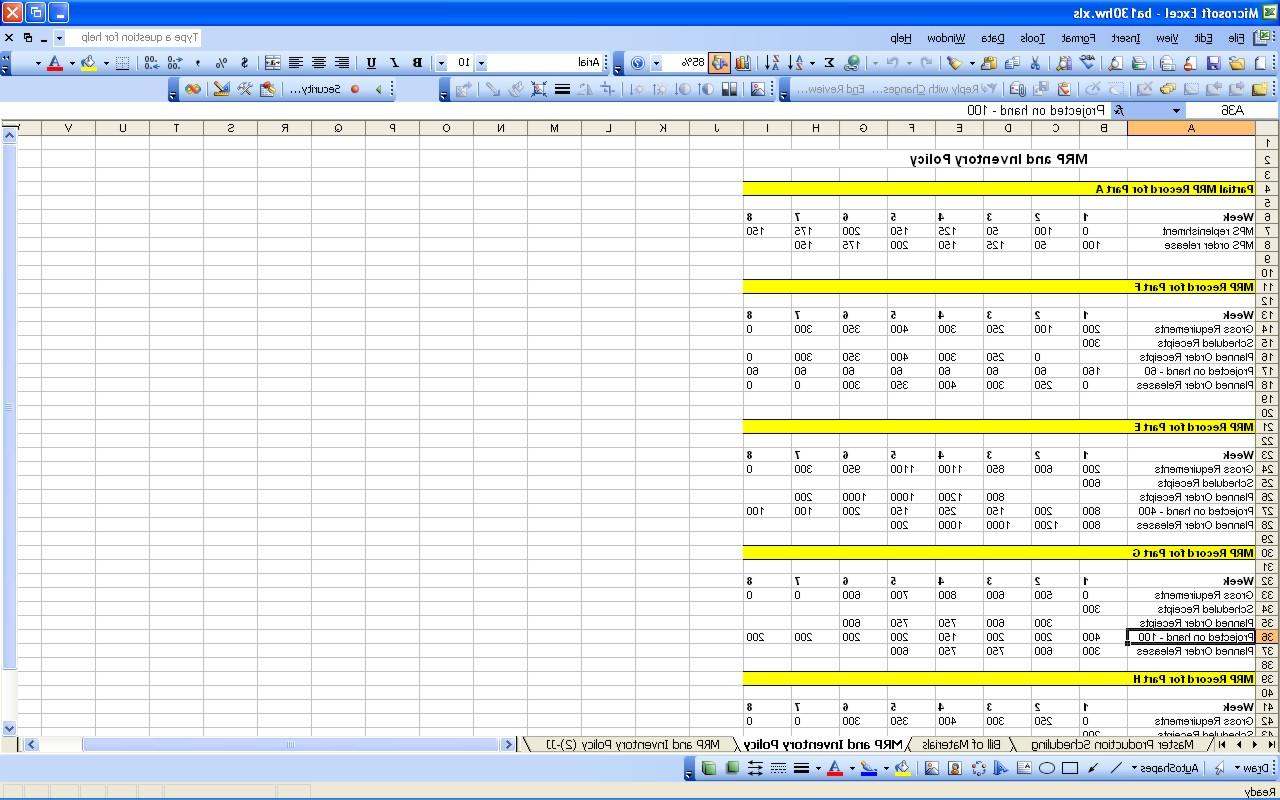Viewport: 1280px width, 800px height.
Task: Click the 3-D Style icon in Drawing toolbar
Action: point(709,768)
